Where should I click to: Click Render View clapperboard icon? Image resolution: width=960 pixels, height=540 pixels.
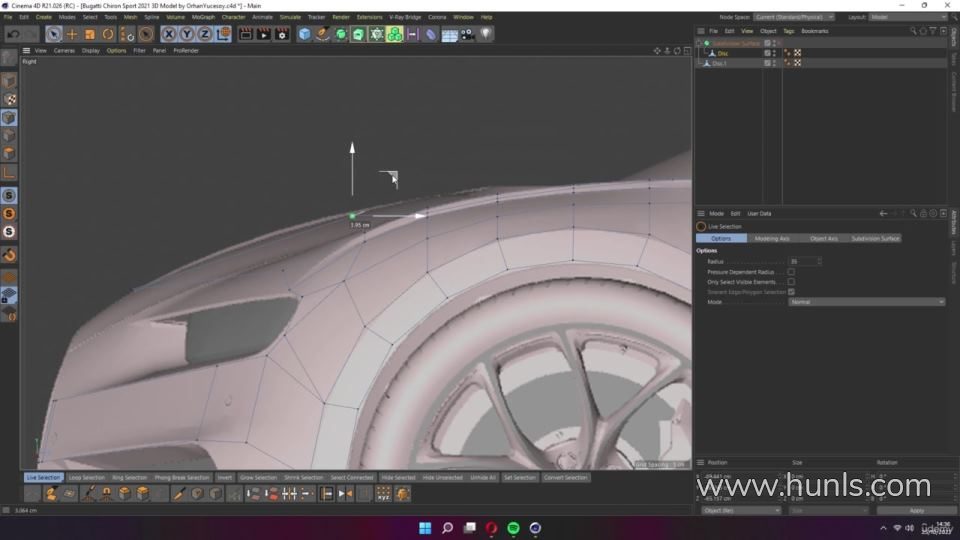[246, 34]
